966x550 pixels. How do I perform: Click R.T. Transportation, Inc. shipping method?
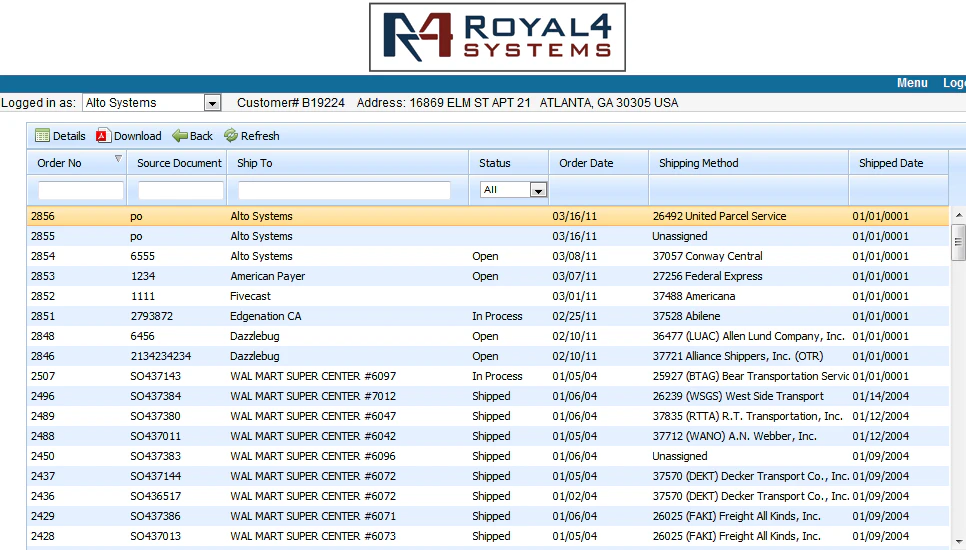pyautogui.click(x=747, y=416)
